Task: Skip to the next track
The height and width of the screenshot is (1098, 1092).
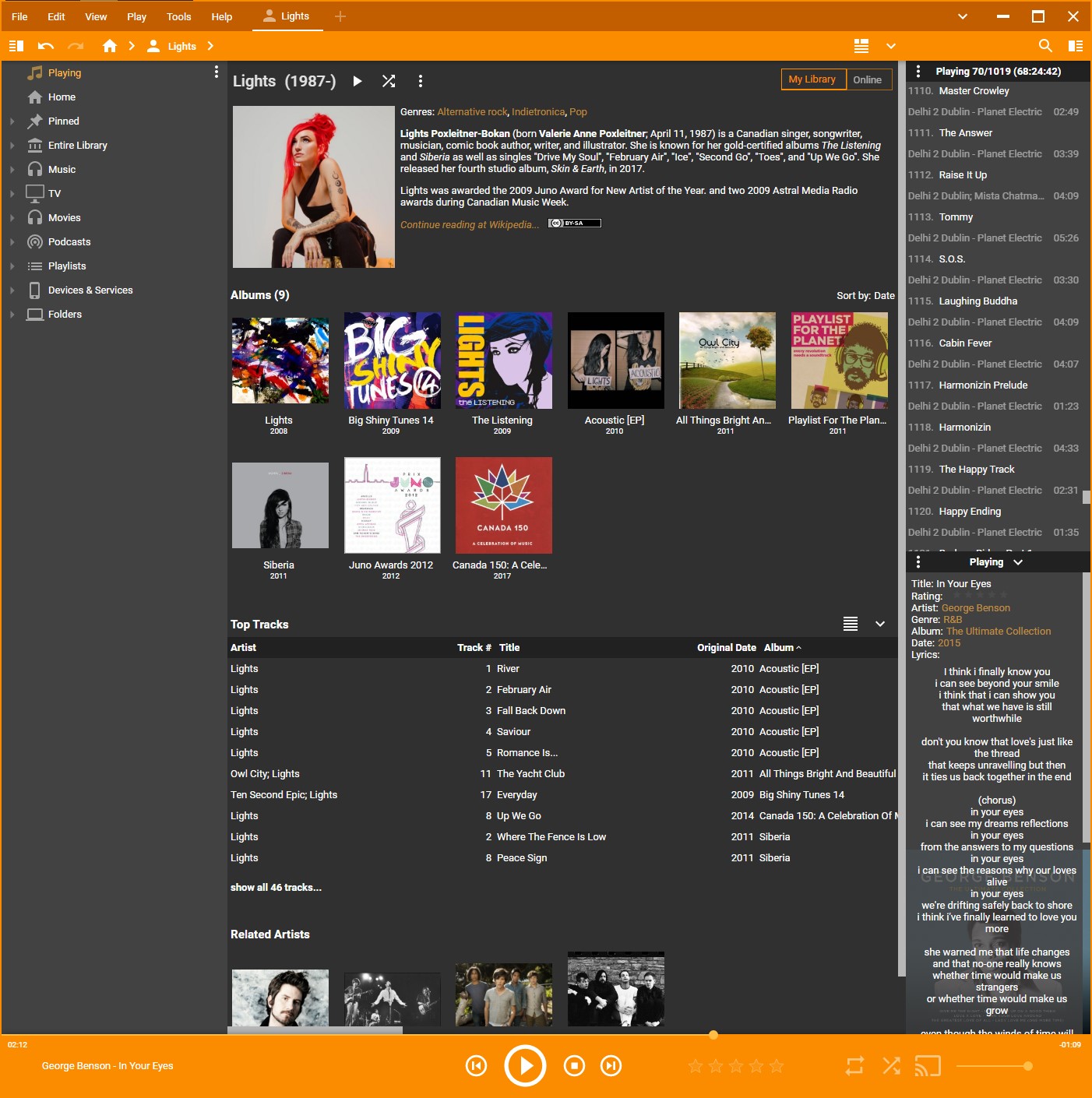Action: pyautogui.click(x=611, y=1066)
